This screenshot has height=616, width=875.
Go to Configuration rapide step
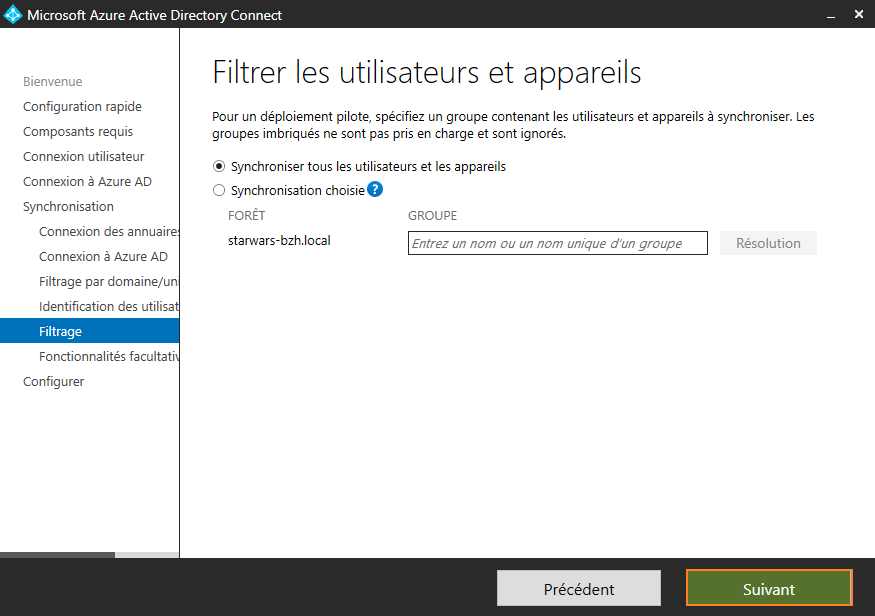point(82,107)
